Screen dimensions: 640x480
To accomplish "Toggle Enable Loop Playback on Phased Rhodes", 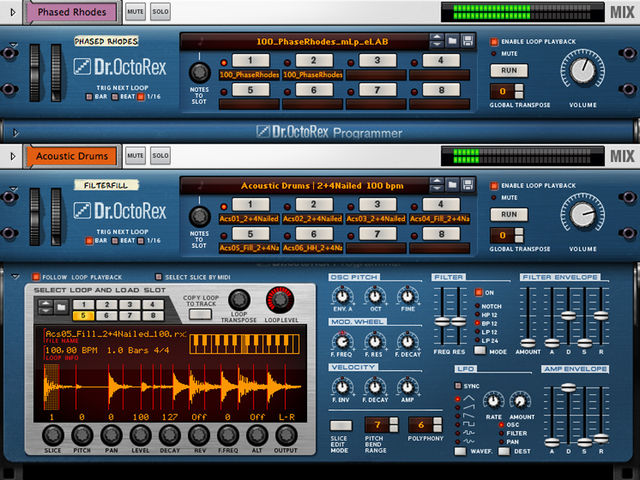I will pyautogui.click(x=494, y=42).
